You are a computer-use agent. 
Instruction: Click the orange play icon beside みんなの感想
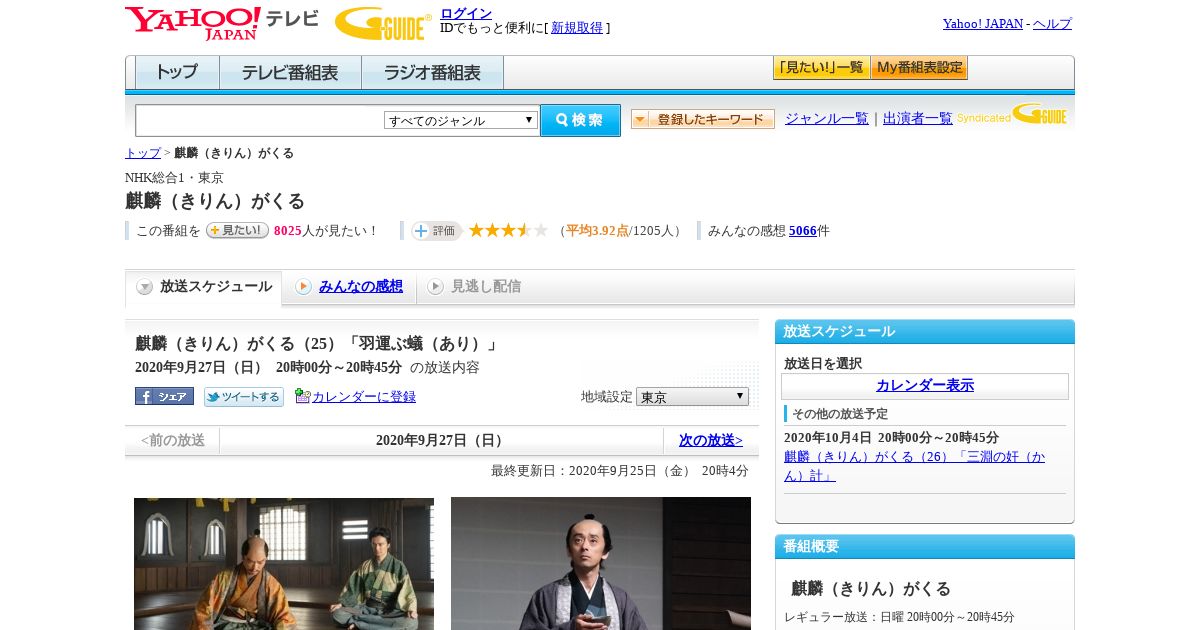coord(303,287)
